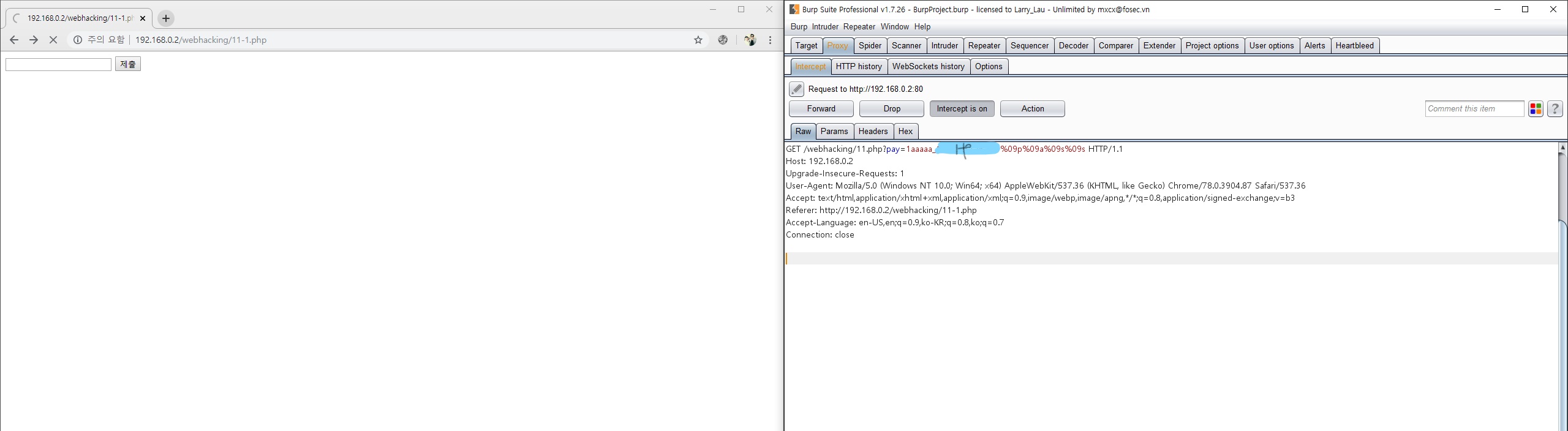Click the Burp Suite title bar logo
This screenshot has height=431, width=1568.
[794, 9]
